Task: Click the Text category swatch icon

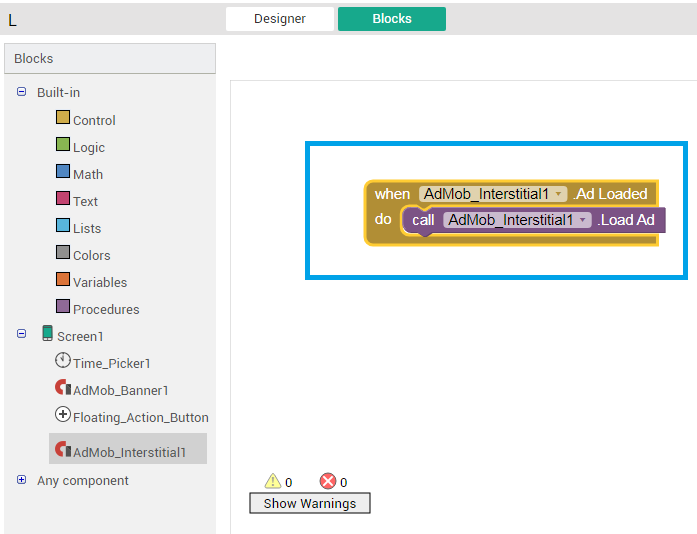Action: coord(63,198)
